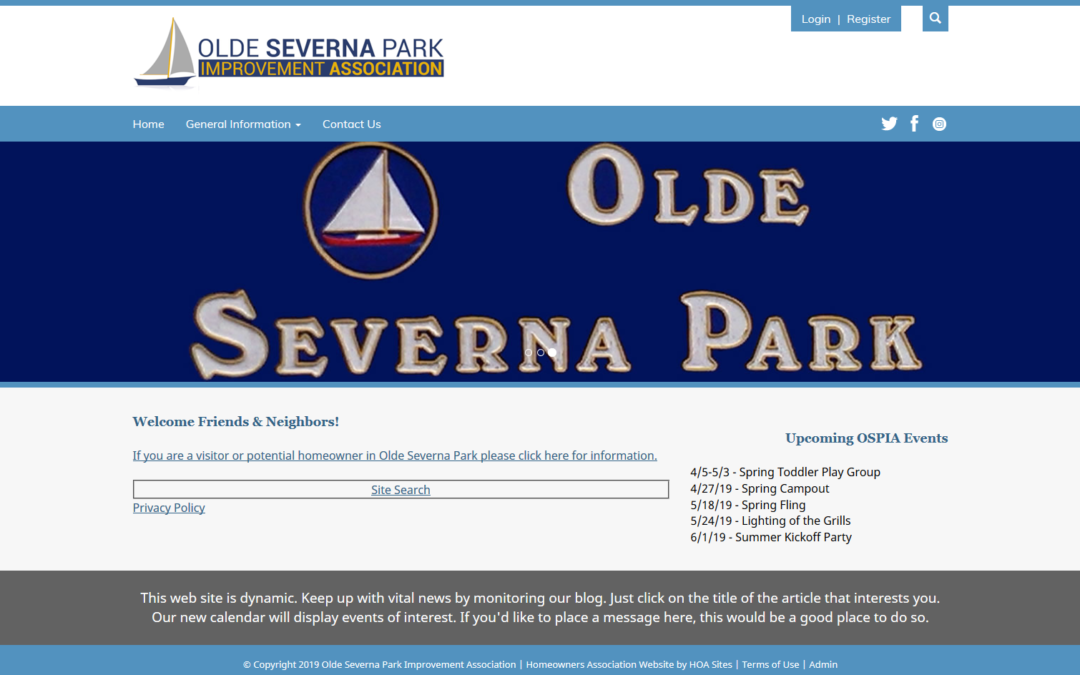
Task: Open Contact Us in the navigation bar
Action: [351, 124]
